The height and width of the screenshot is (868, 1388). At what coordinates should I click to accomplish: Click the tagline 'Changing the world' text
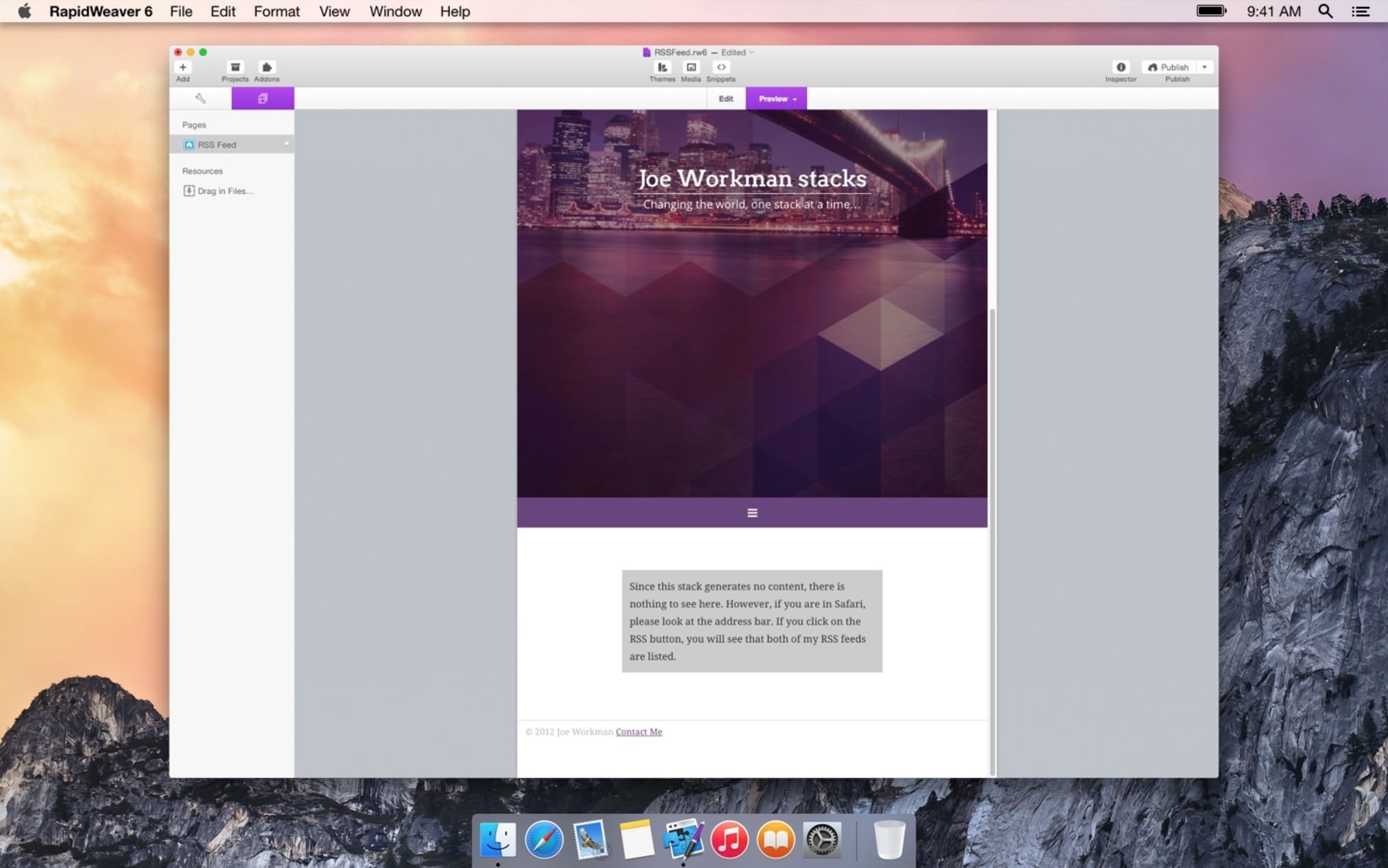point(752,204)
